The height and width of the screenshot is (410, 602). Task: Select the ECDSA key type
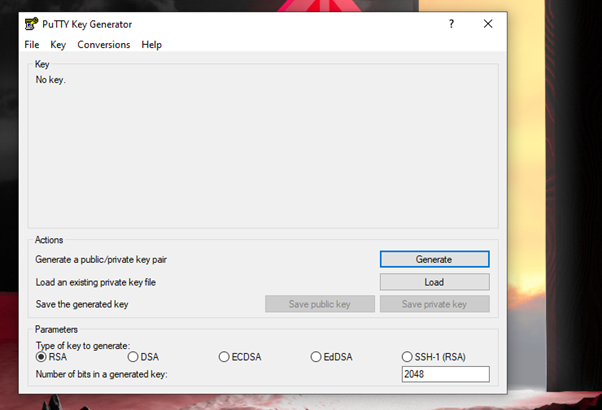(240, 357)
